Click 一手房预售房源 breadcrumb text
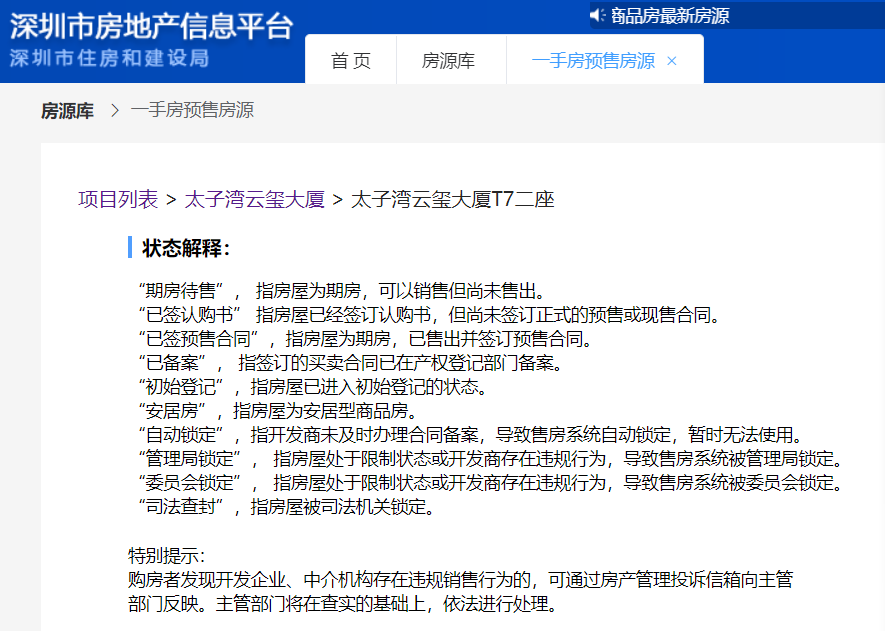Image resolution: width=885 pixels, height=631 pixels. 192,110
